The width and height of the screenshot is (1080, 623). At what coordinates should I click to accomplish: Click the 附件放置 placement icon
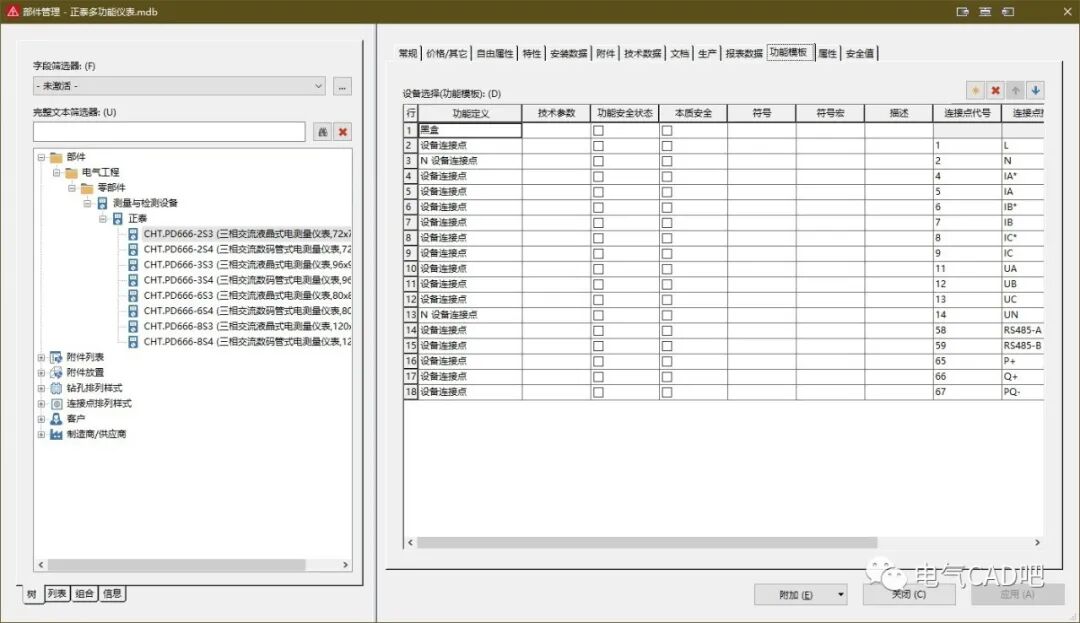tap(56, 372)
